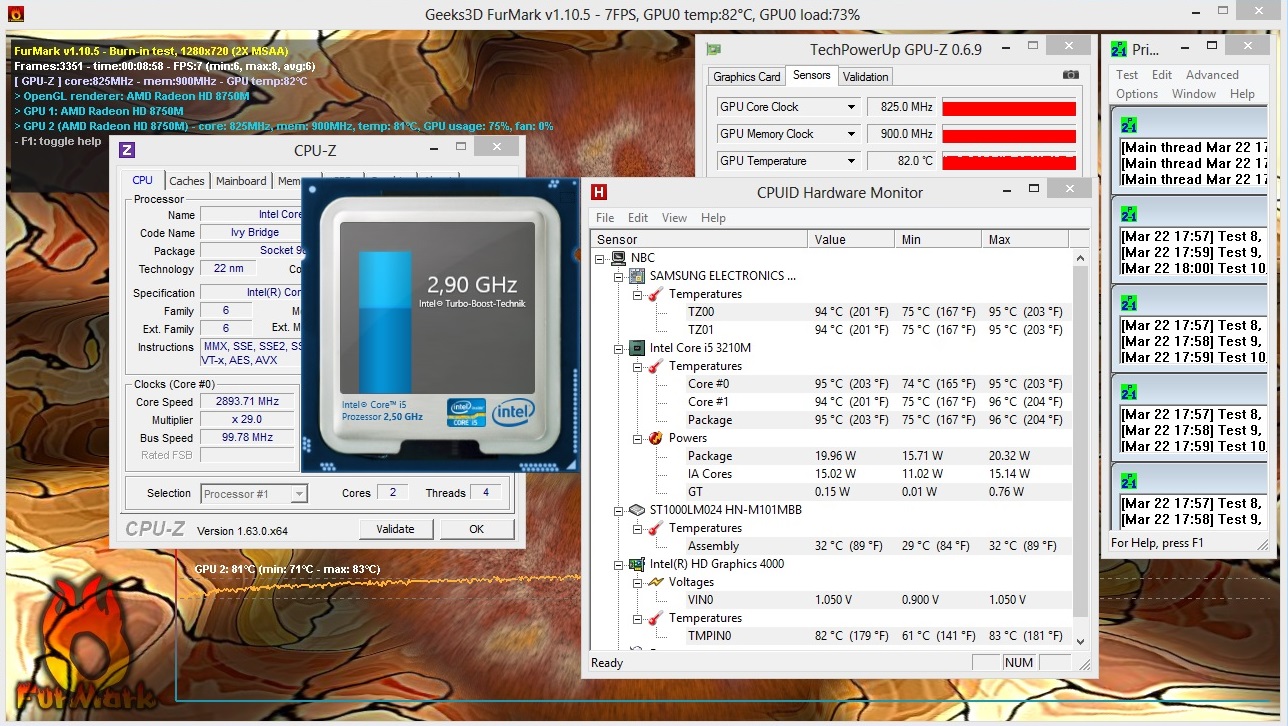This screenshot has width=1288, height=726.
Task: Click the GPU Core Clock red graph bar
Action: (x=1009, y=108)
